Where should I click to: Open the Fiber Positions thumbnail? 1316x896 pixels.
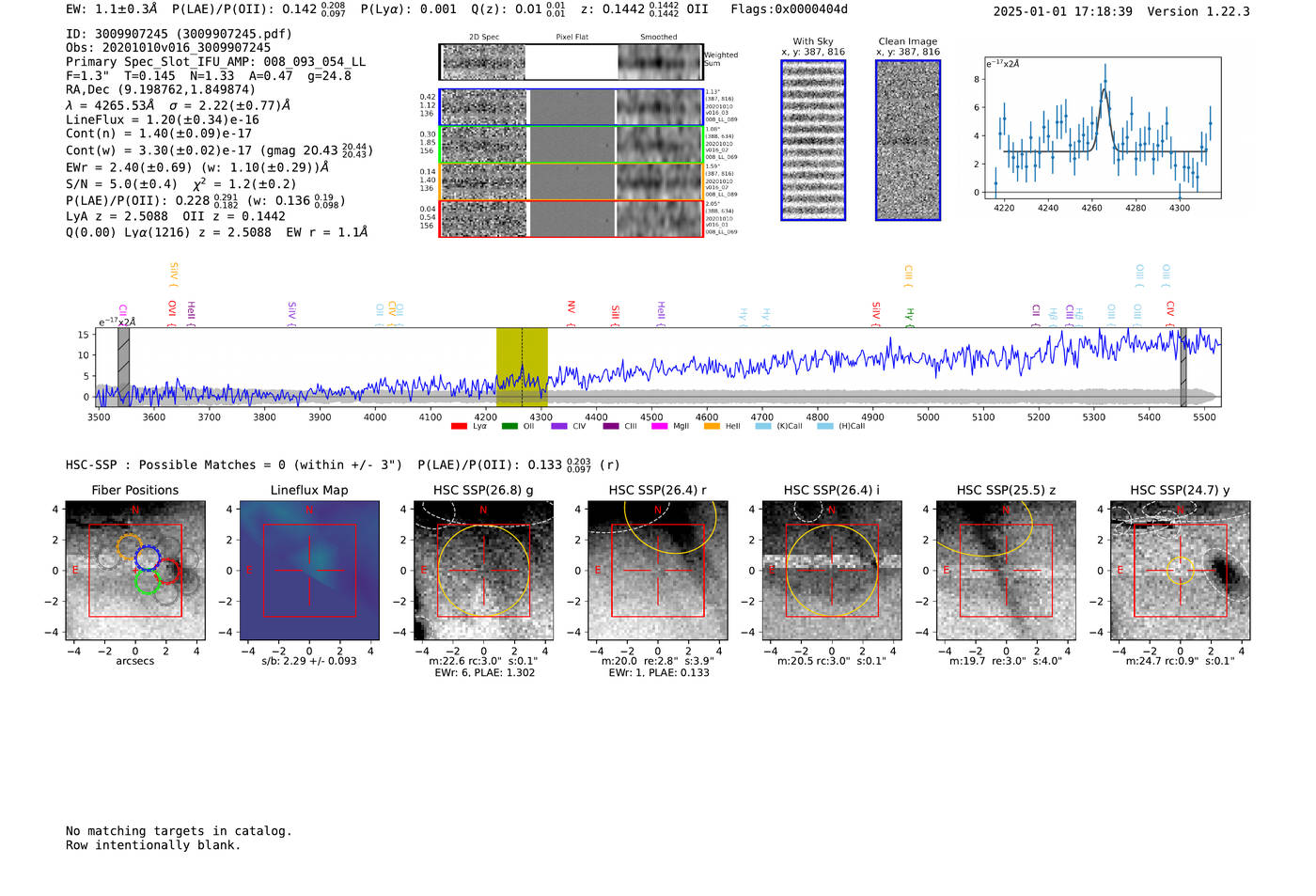pyautogui.click(x=134, y=571)
